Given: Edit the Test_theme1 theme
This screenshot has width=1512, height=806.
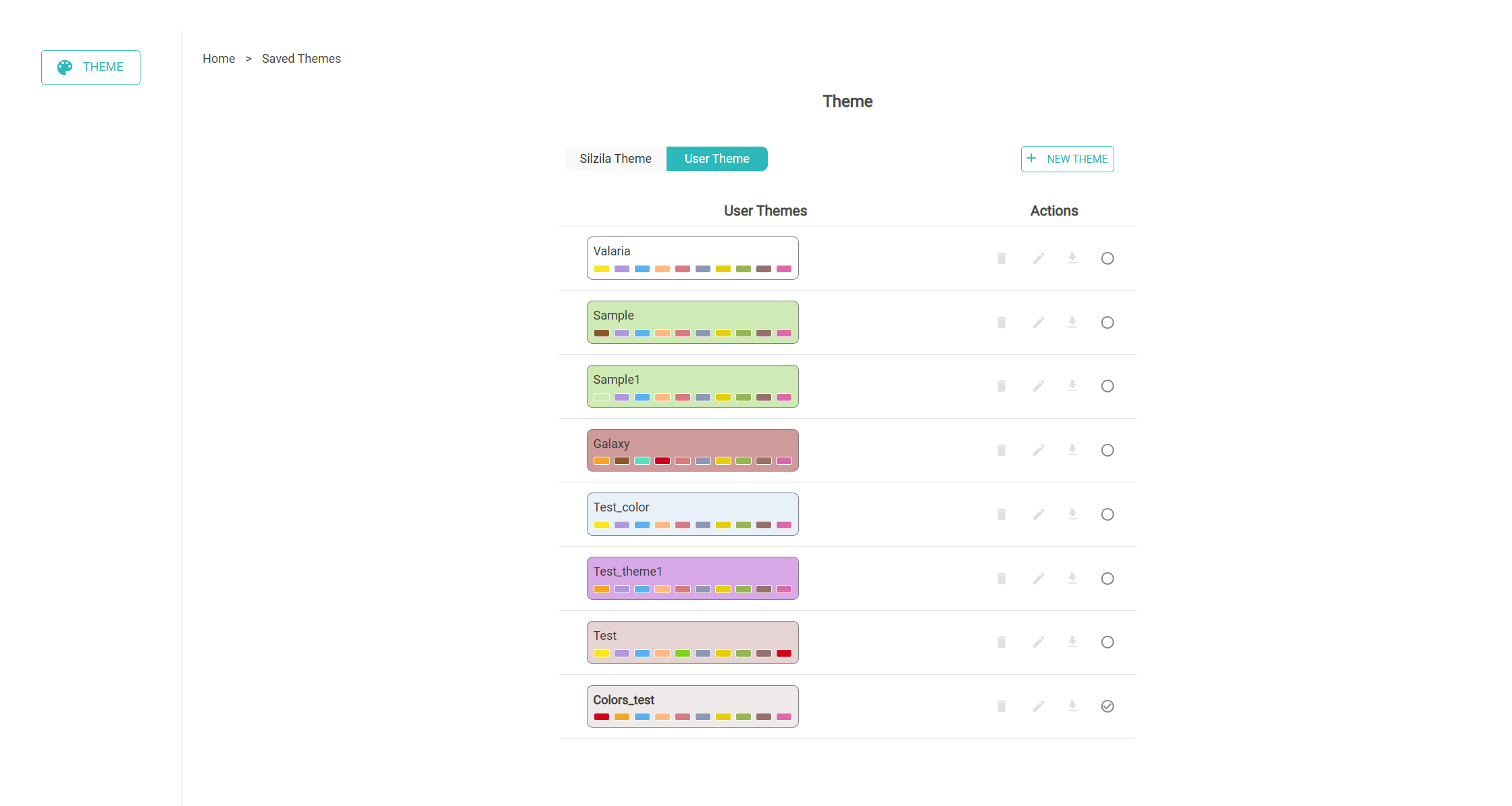Looking at the screenshot, I should pos(1038,578).
